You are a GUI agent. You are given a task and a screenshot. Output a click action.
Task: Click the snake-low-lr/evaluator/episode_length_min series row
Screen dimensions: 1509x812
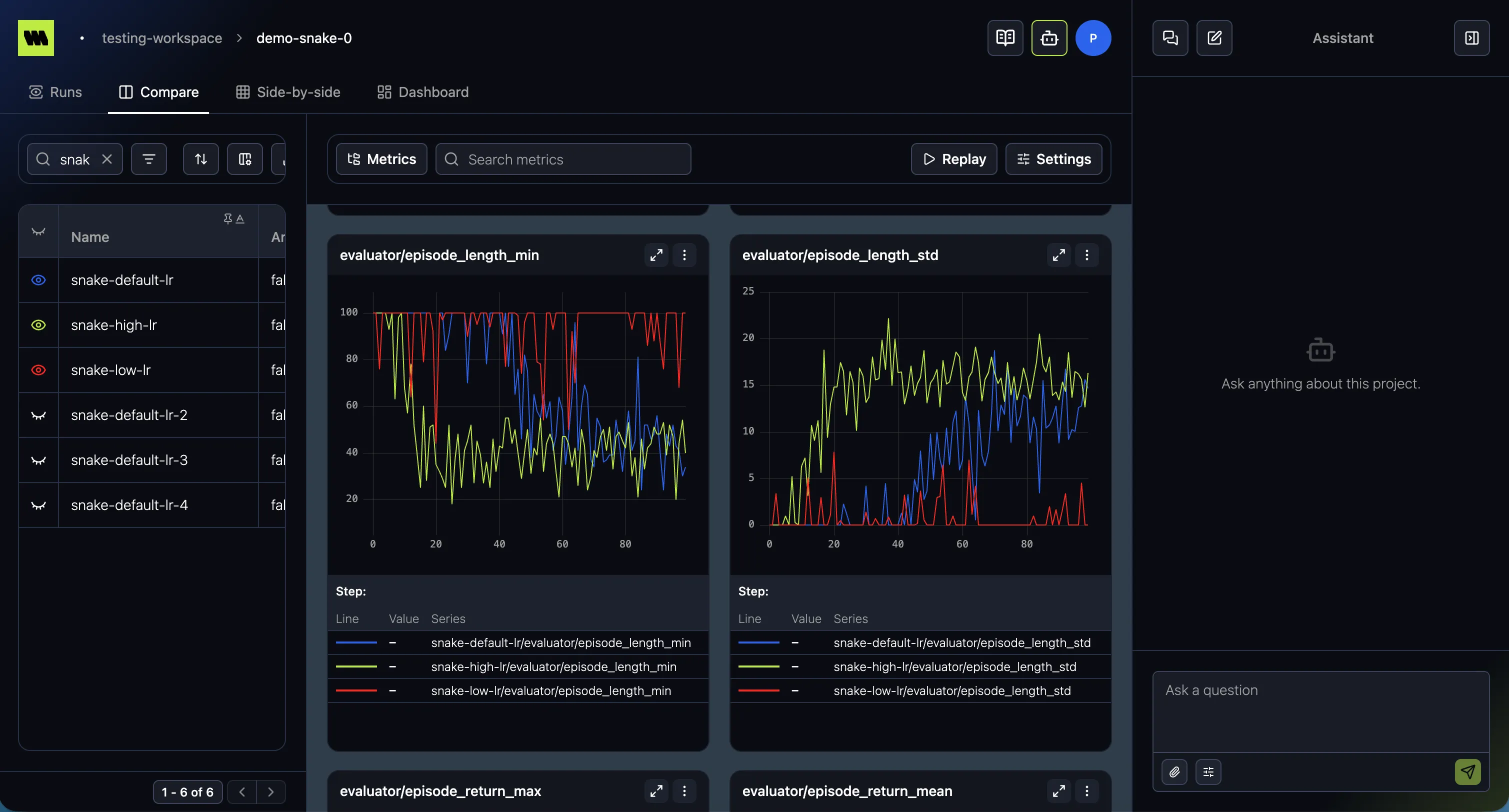(x=518, y=690)
